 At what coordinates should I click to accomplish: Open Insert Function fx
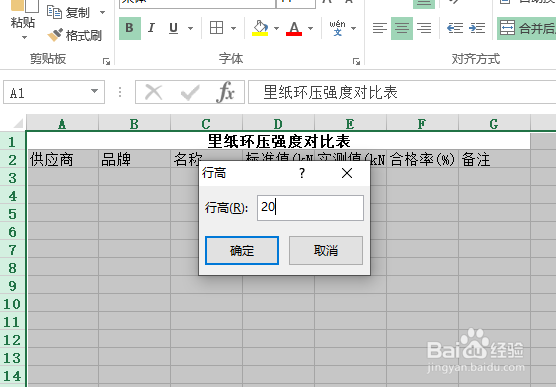click(x=226, y=93)
